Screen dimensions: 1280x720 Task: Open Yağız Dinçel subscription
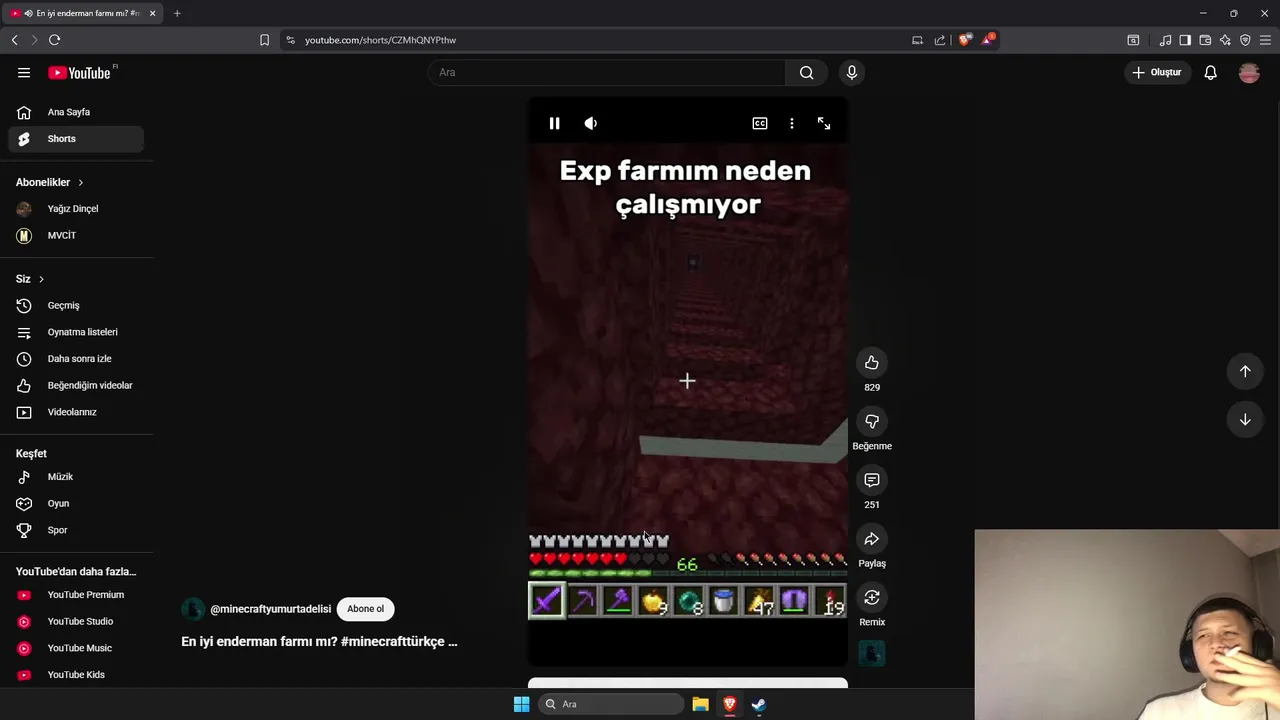click(76, 209)
